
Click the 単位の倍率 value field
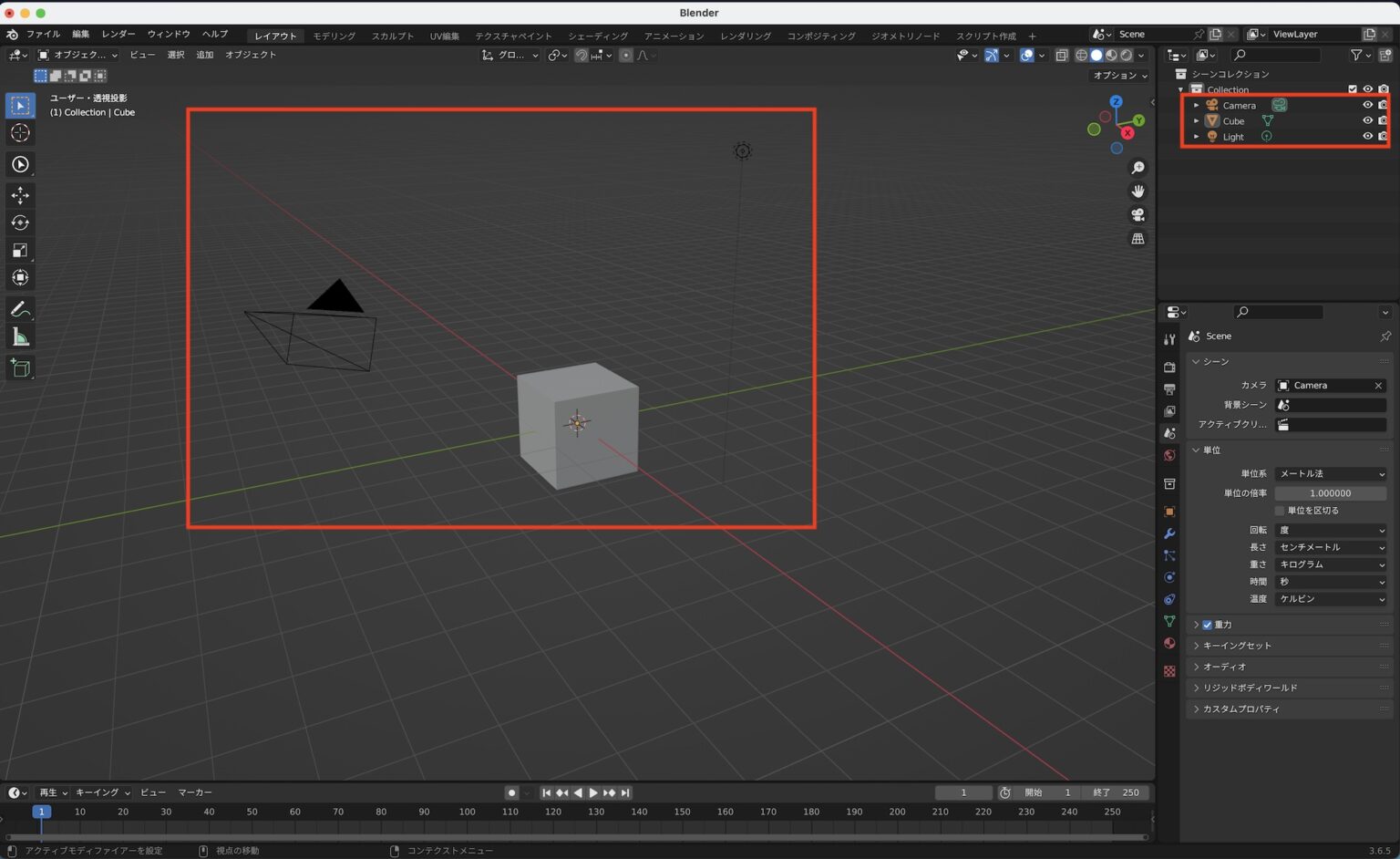(1330, 493)
